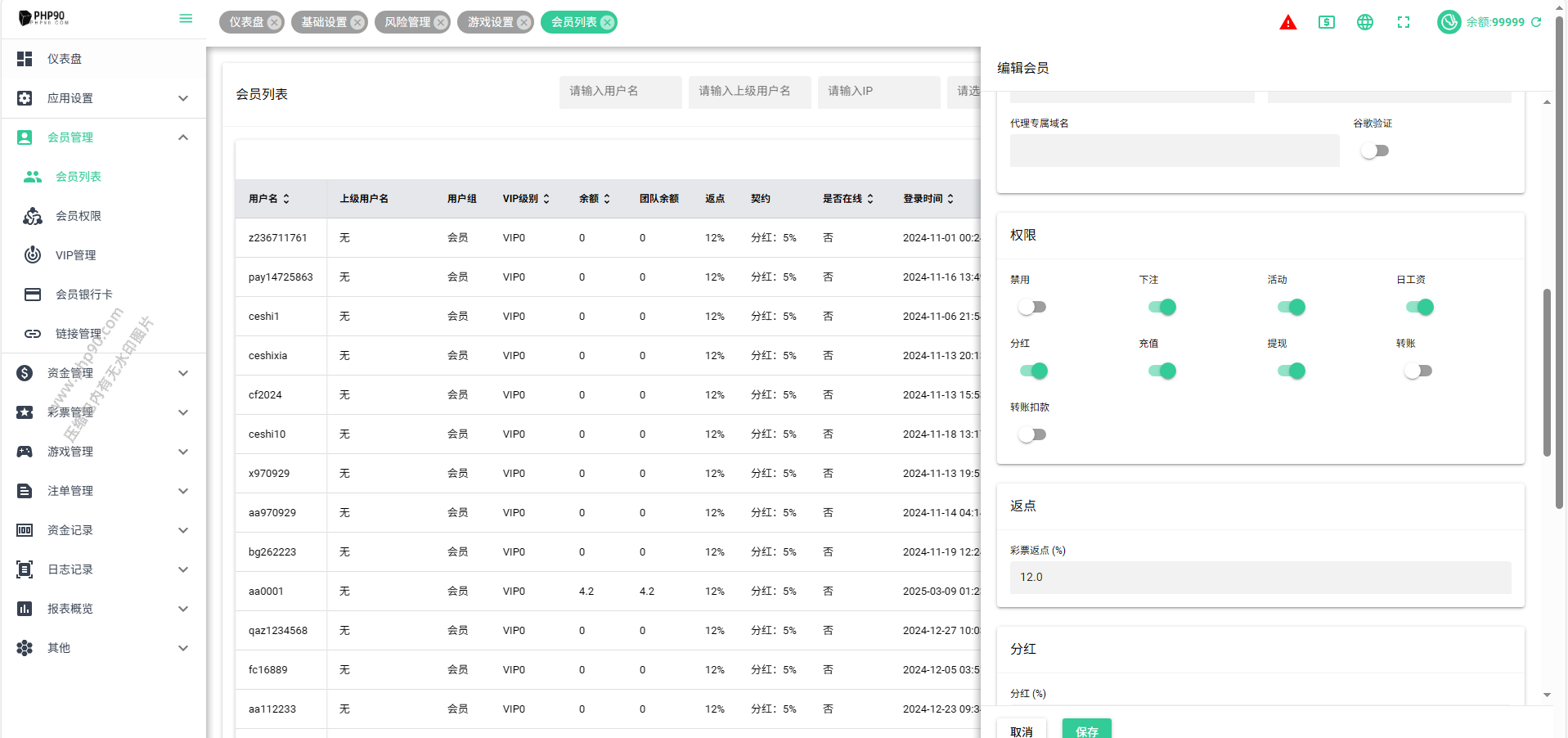This screenshot has width=1568, height=738.
Task: Switch to the 风险管理 tab
Action: (407, 22)
